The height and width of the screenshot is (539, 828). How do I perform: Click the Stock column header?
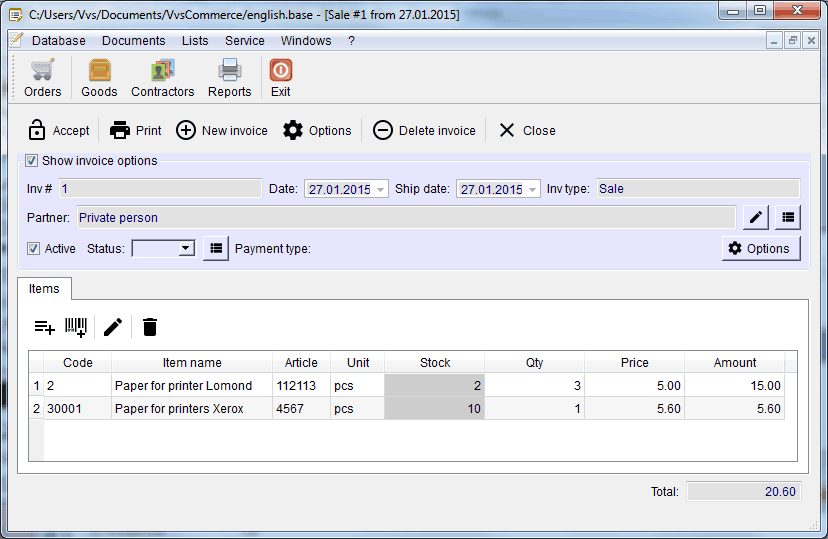(435, 363)
